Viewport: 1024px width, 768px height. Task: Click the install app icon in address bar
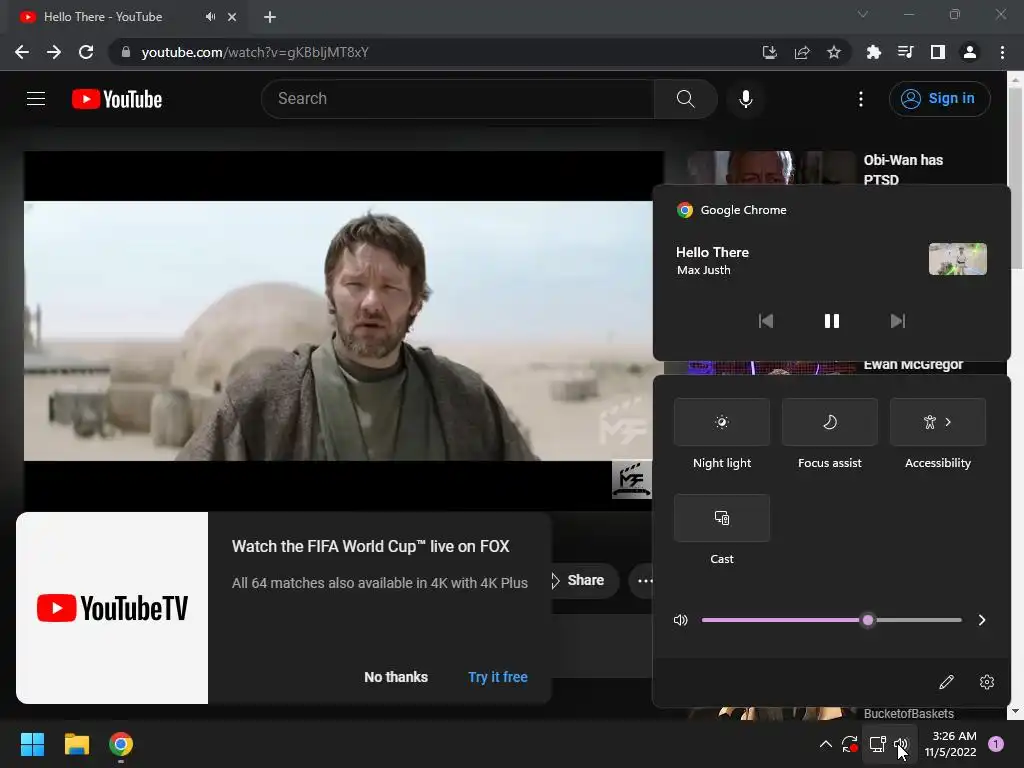tap(770, 52)
